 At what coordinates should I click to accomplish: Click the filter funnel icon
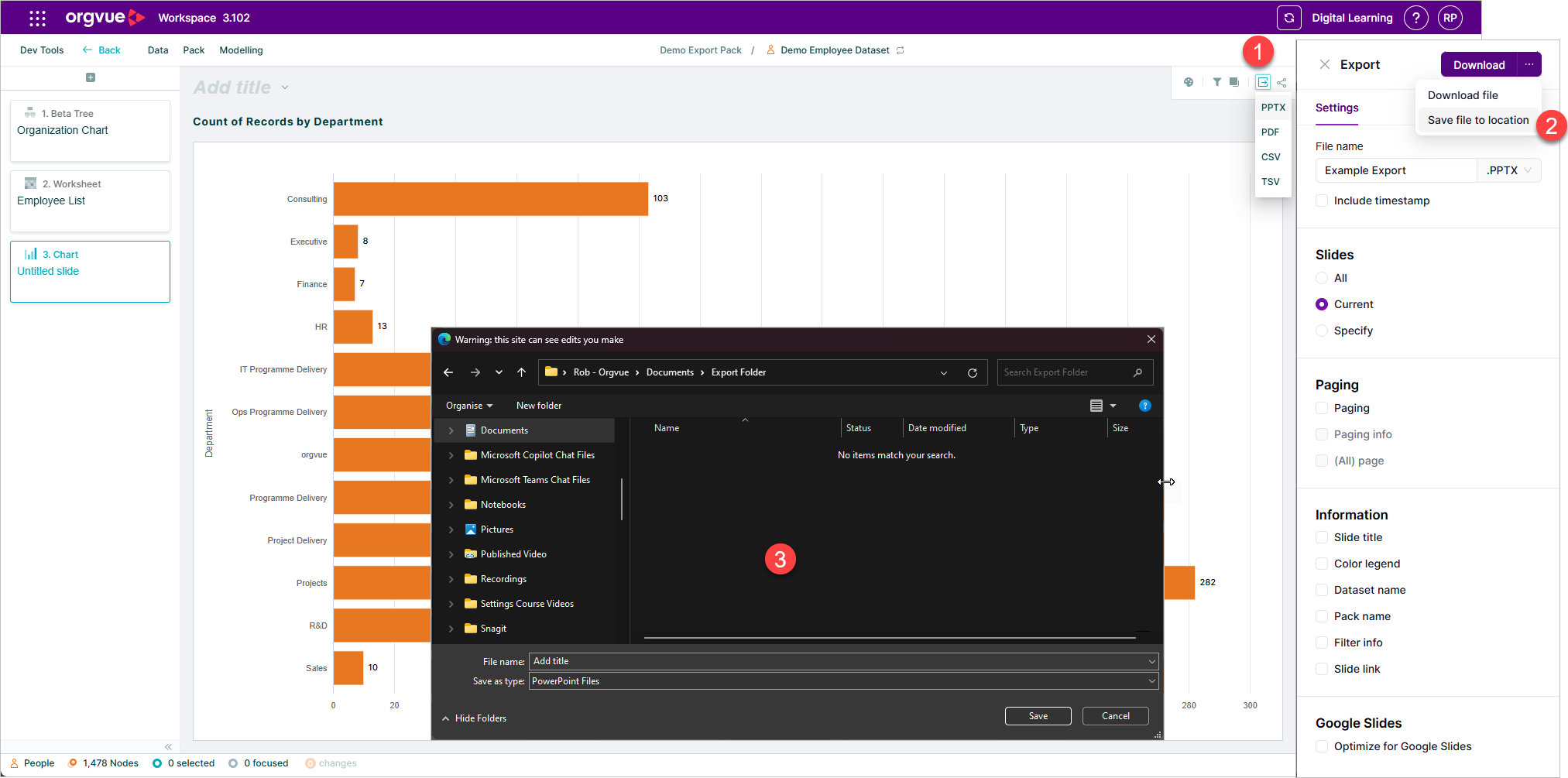click(1217, 82)
